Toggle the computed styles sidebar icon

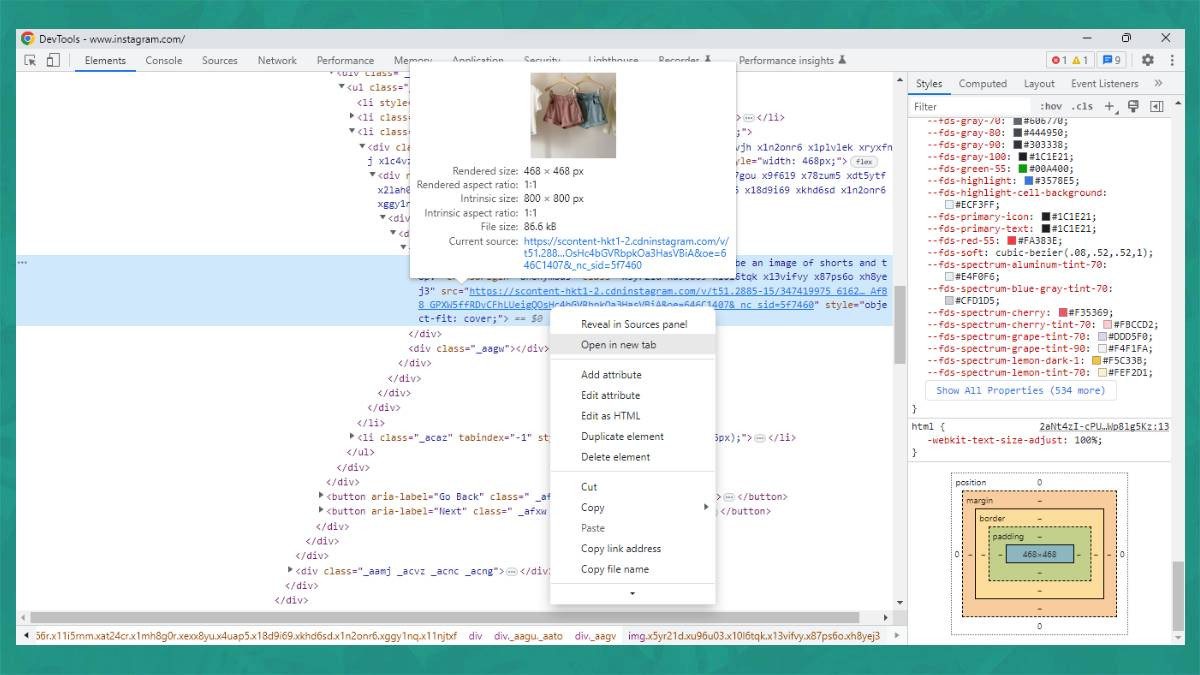tap(1157, 106)
